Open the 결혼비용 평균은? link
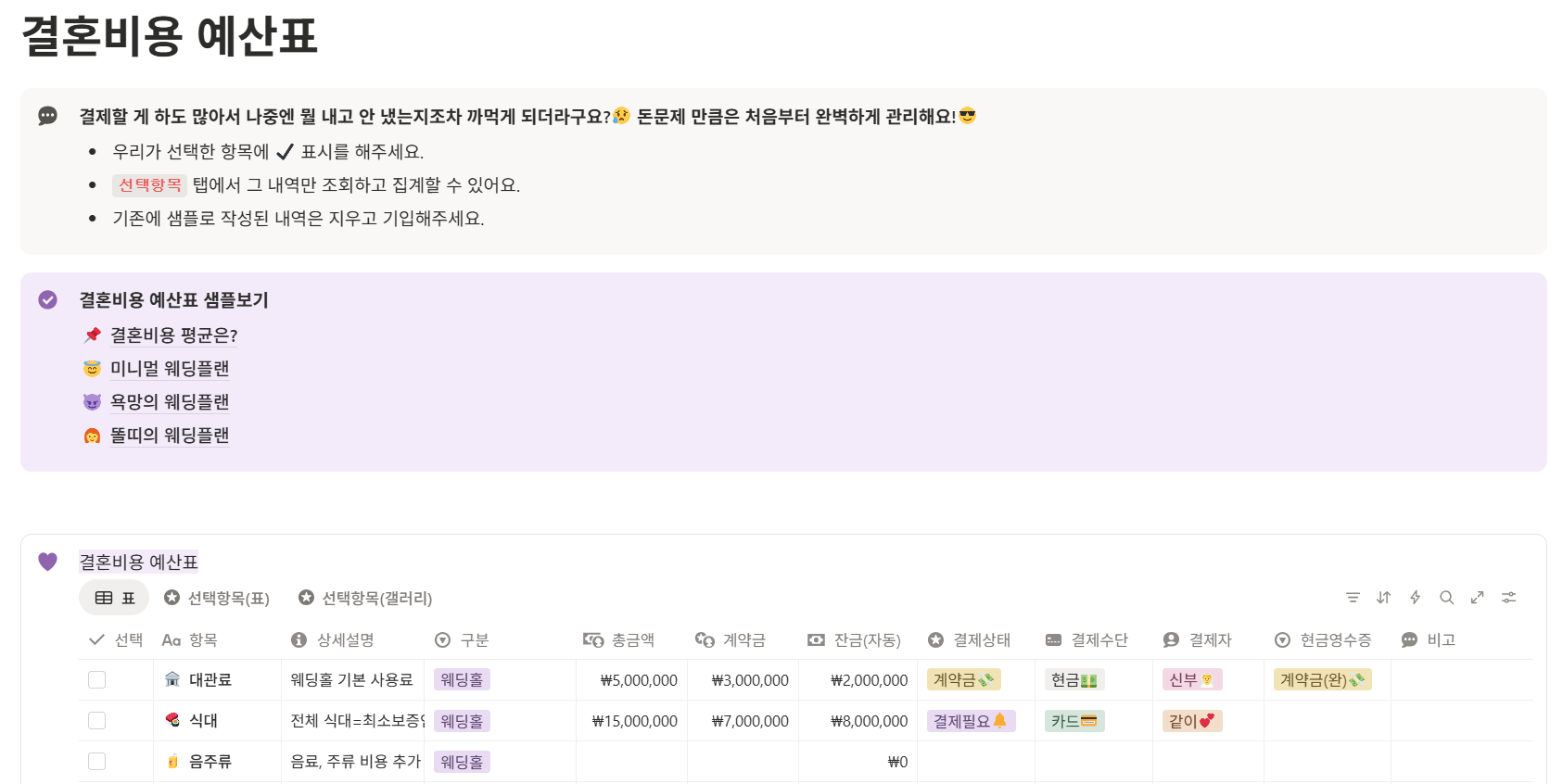Image resolution: width=1563 pixels, height=784 pixels. (x=174, y=335)
